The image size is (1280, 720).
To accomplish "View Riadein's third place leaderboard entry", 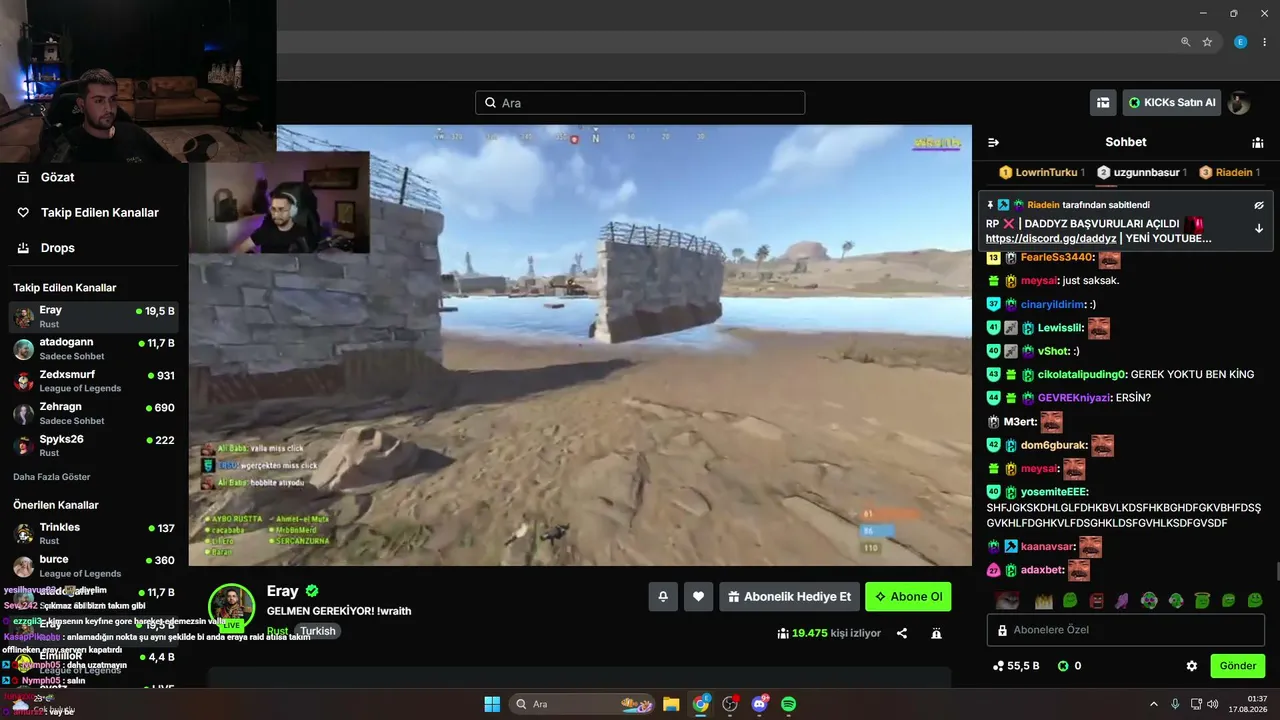I will point(1229,172).
